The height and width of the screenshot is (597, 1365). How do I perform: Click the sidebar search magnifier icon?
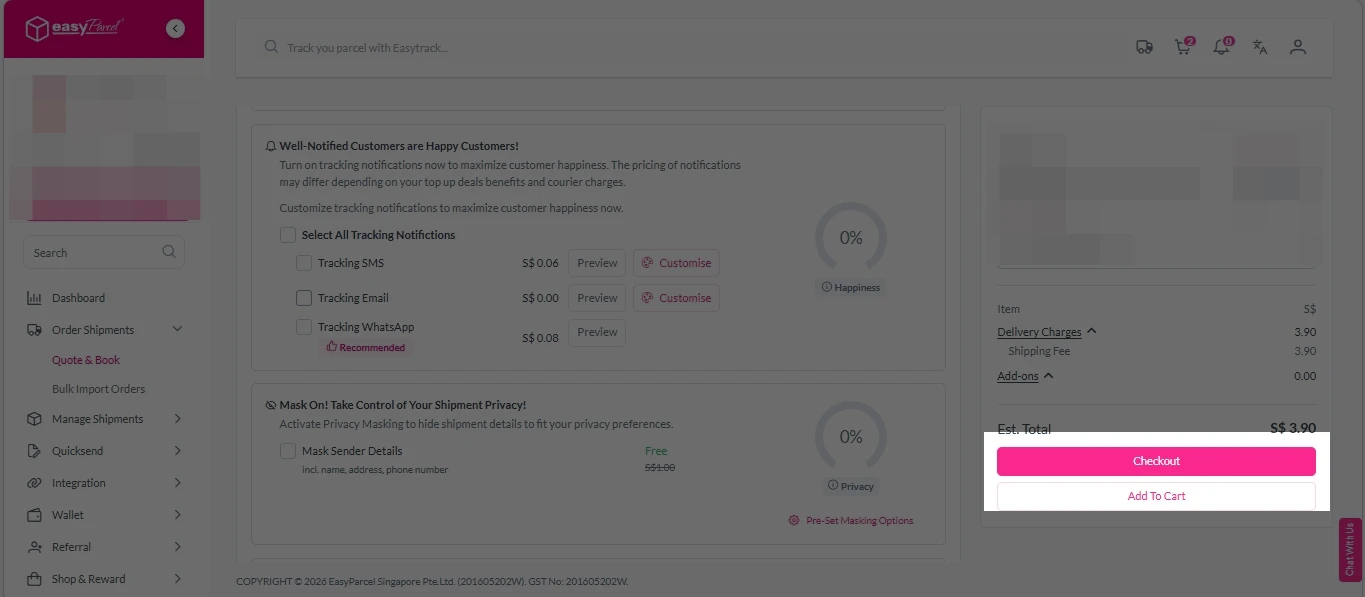(x=169, y=252)
